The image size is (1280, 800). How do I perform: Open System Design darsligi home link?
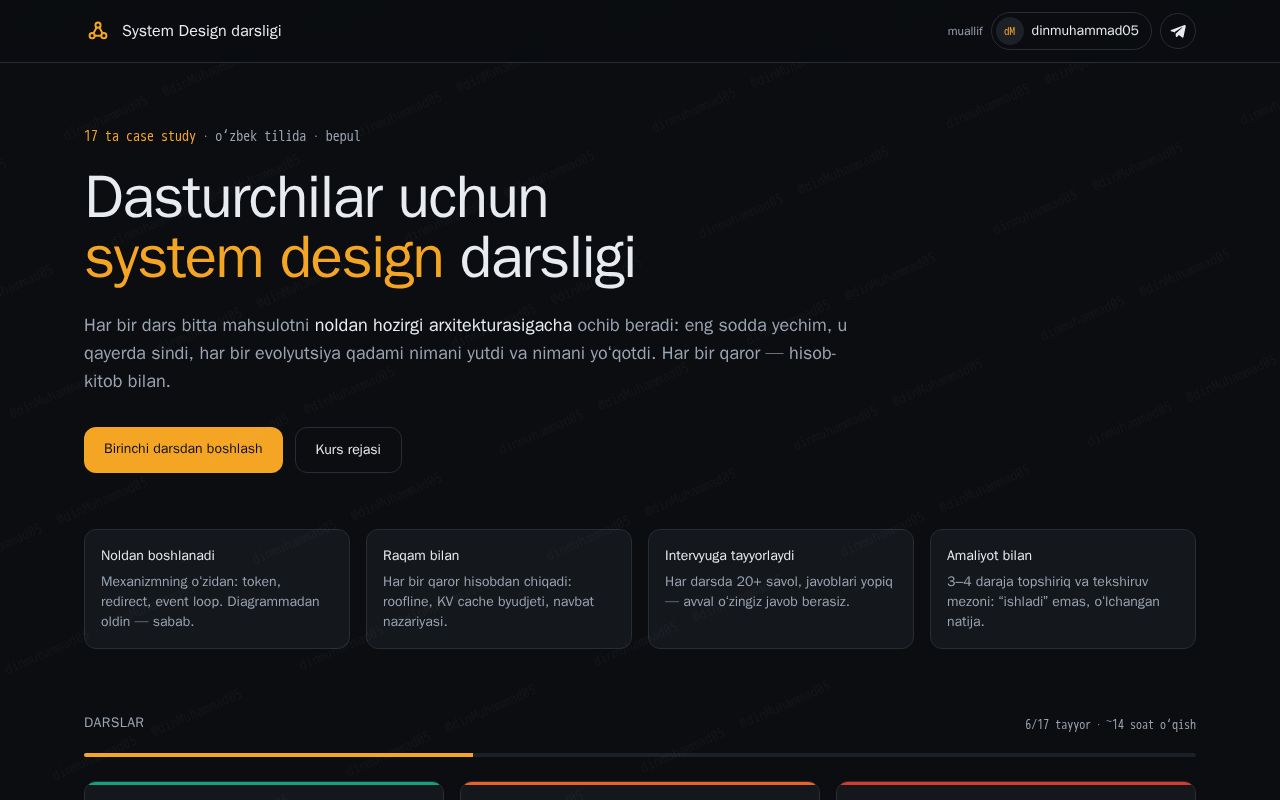click(x=183, y=31)
